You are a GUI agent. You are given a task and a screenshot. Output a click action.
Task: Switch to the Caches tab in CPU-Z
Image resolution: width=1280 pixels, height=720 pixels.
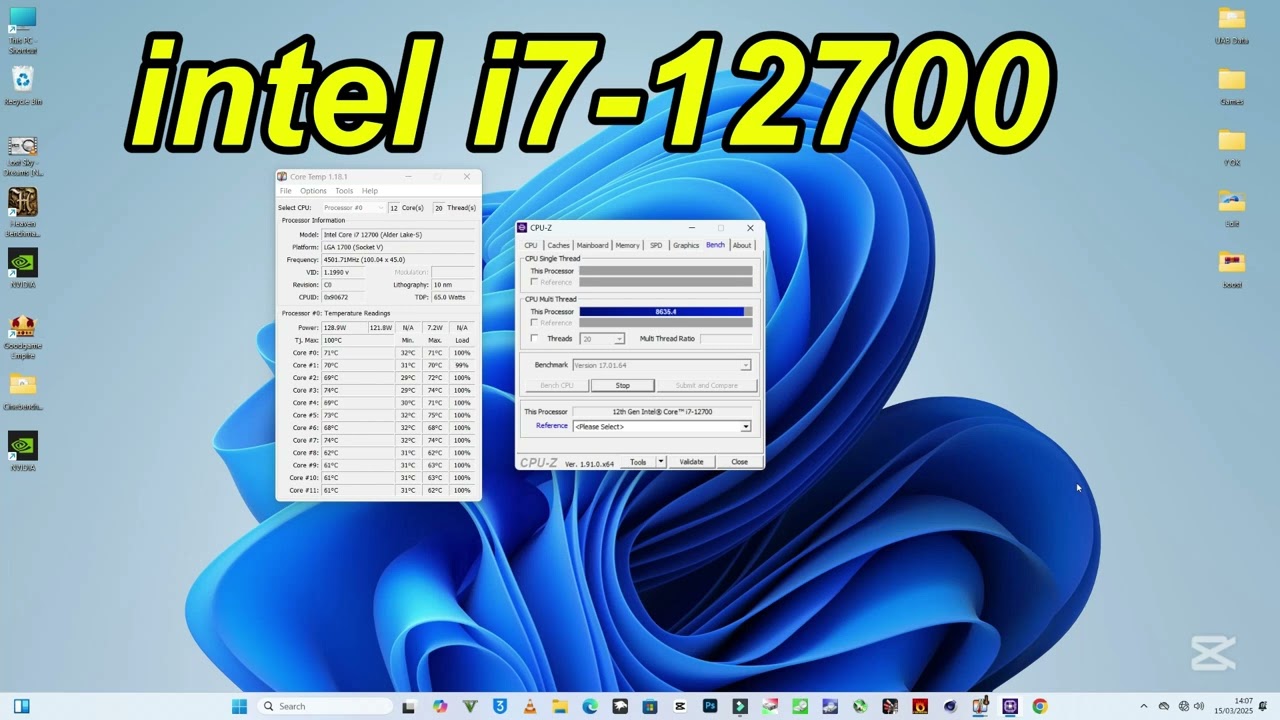click(x=558, y=245)
